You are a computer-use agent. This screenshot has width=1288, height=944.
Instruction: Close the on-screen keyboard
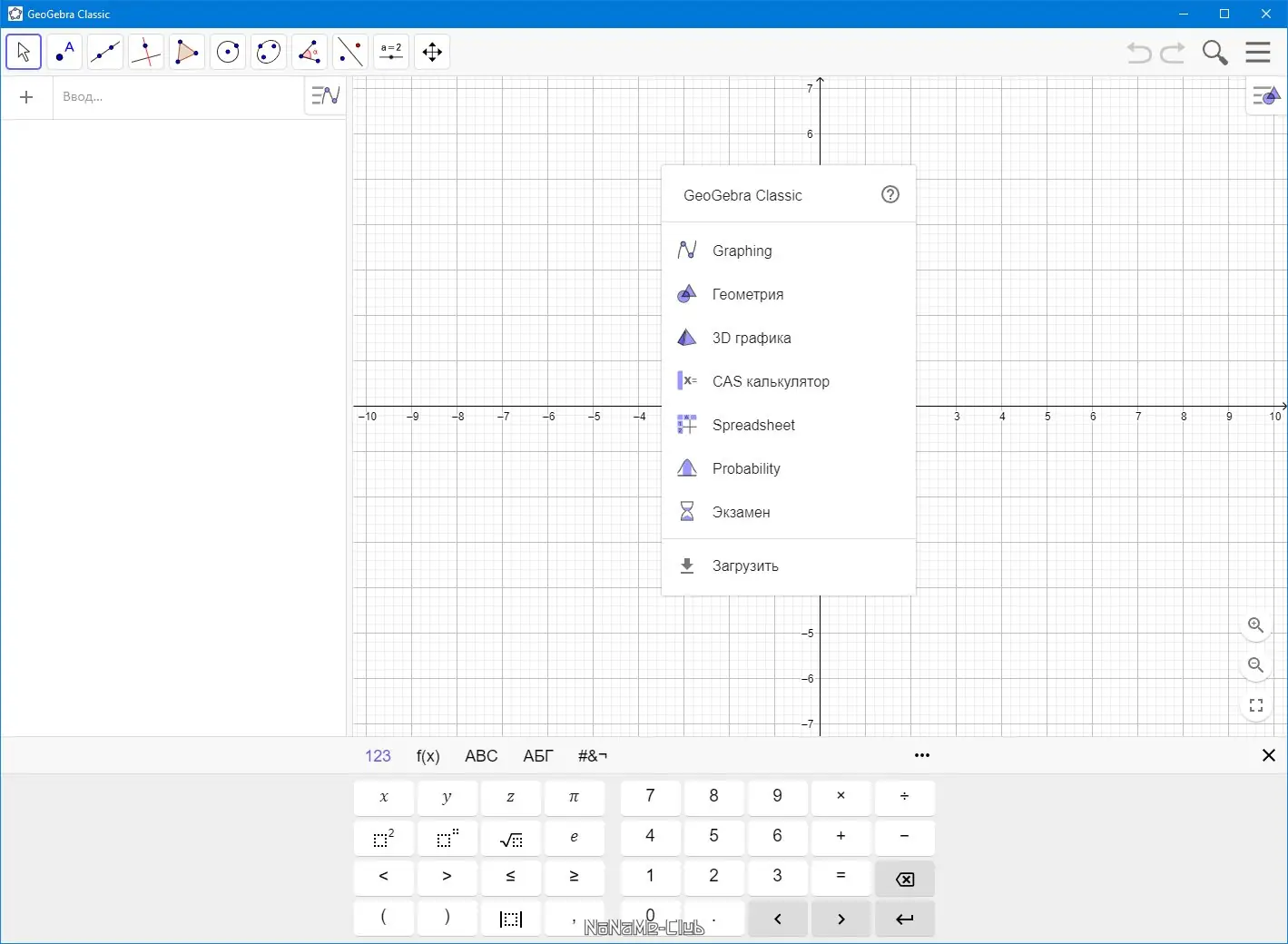point(1269,755)
